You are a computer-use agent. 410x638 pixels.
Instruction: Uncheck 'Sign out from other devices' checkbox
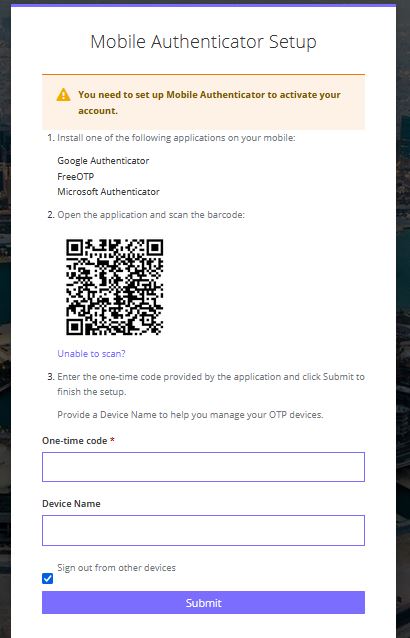point(48,578)
